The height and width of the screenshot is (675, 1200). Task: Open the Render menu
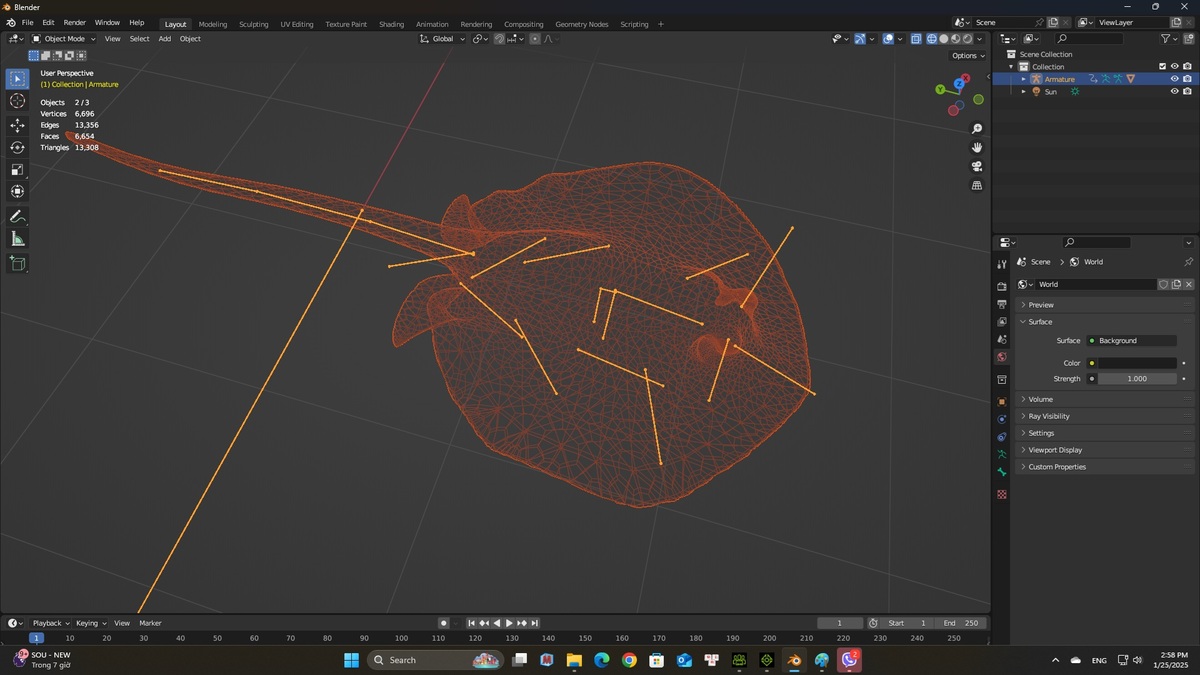click(75, 22)
